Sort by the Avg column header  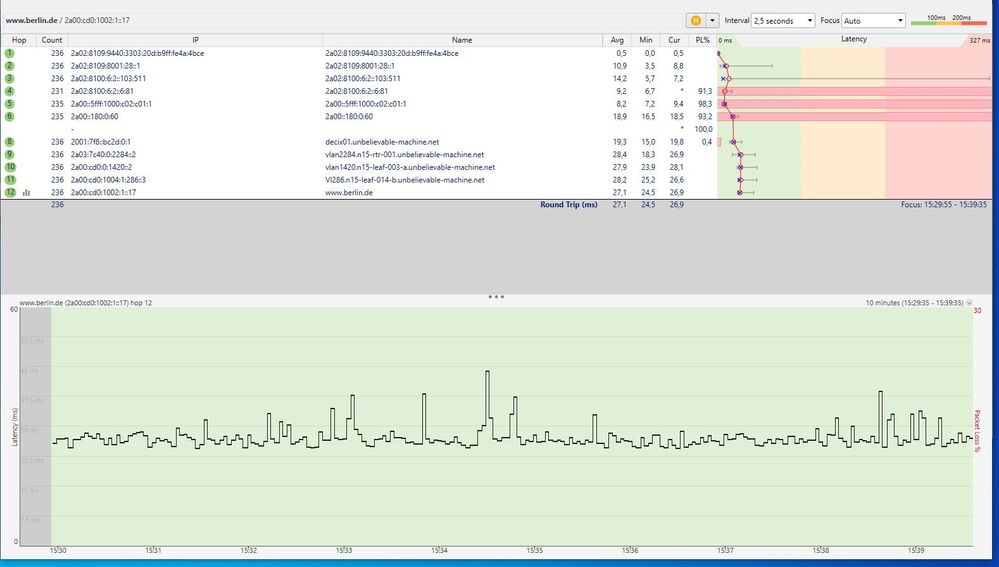point(617,40)
